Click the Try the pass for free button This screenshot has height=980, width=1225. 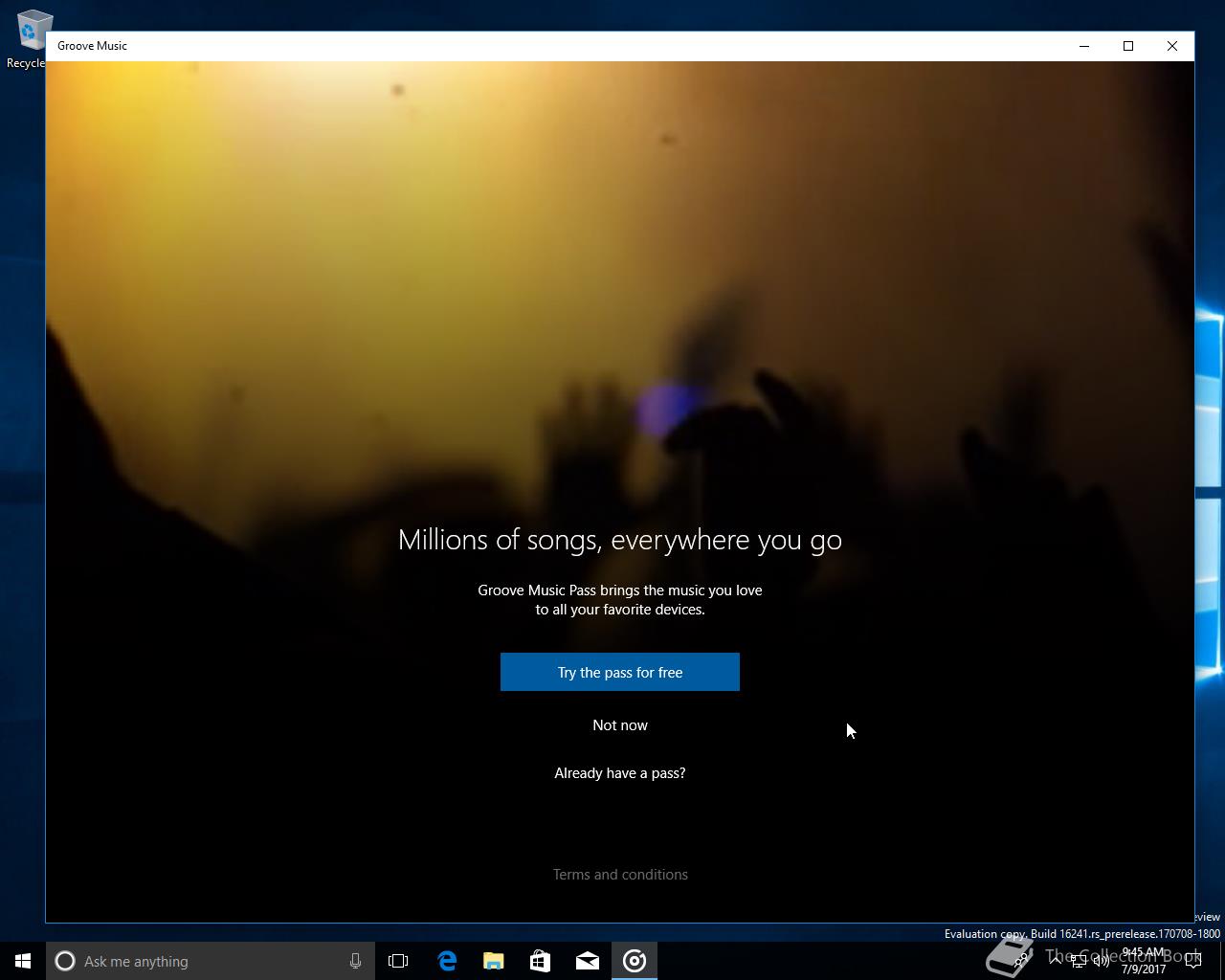tap(620, 672)
